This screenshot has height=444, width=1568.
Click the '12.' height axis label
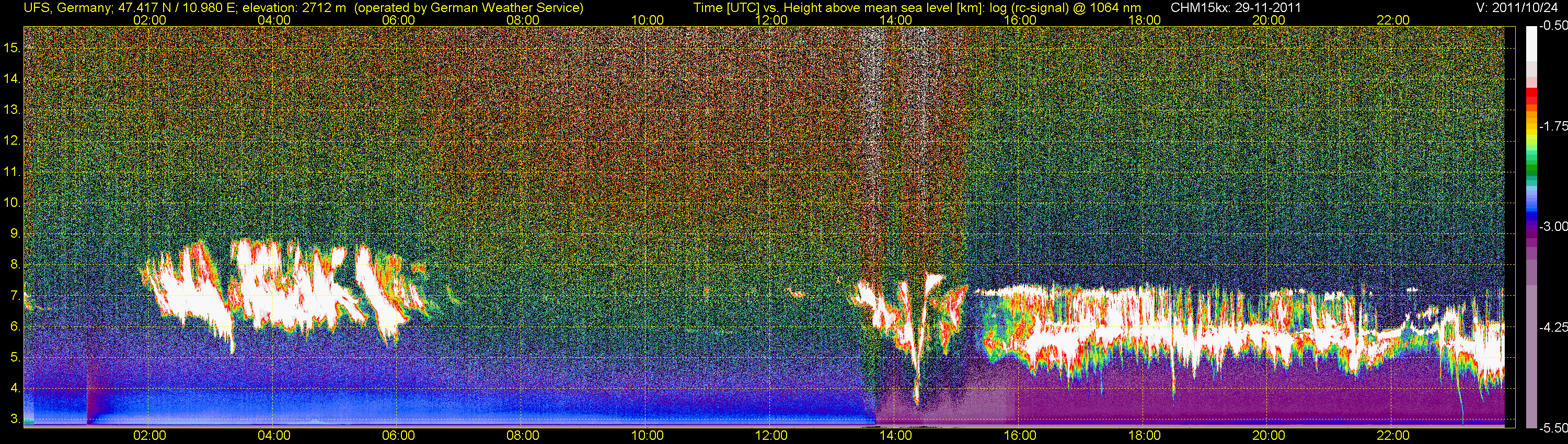[x=12, y=141]
